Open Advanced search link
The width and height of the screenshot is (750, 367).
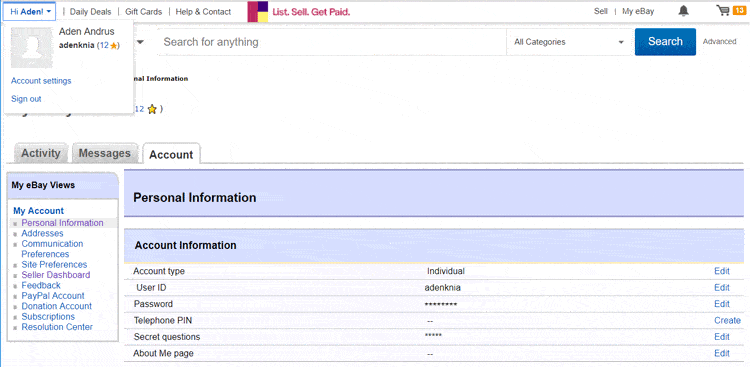(x=719, y=42)
